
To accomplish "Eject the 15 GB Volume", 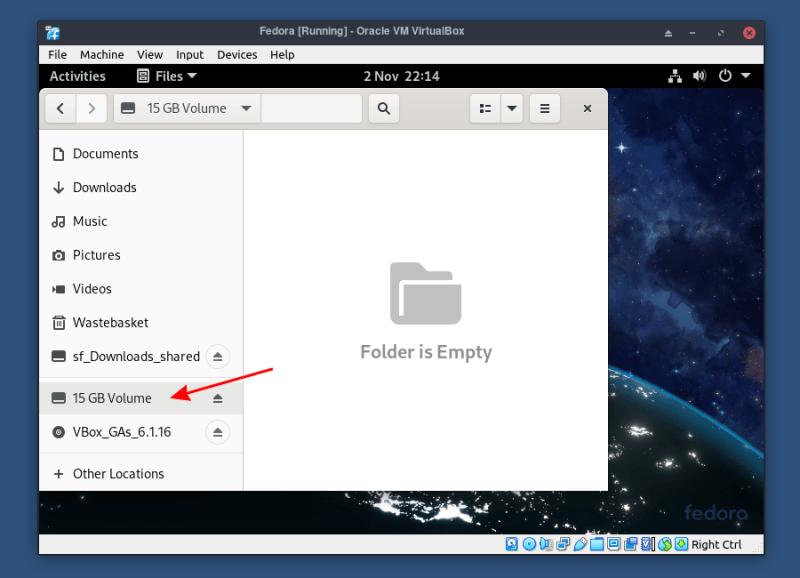I will [x=218, y=397].
